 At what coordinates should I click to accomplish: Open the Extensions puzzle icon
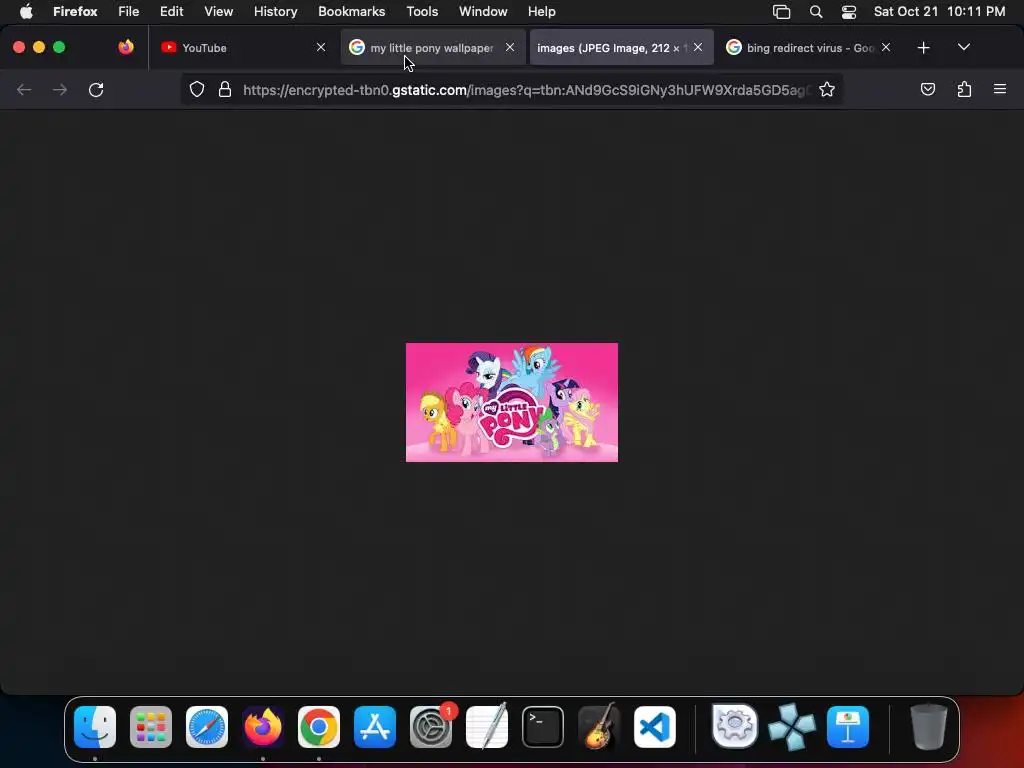click(964, 89)
